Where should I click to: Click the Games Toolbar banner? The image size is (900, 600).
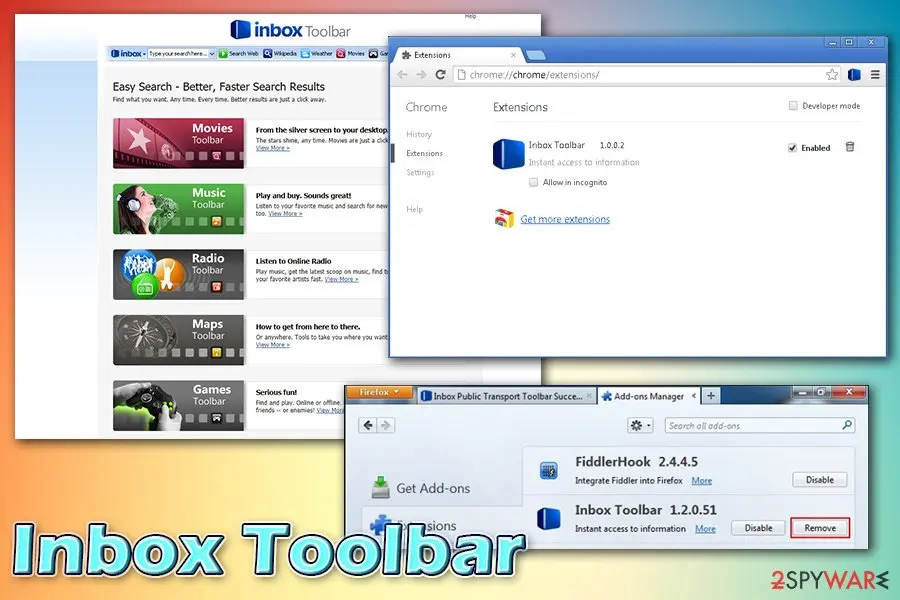pos(179,405)
